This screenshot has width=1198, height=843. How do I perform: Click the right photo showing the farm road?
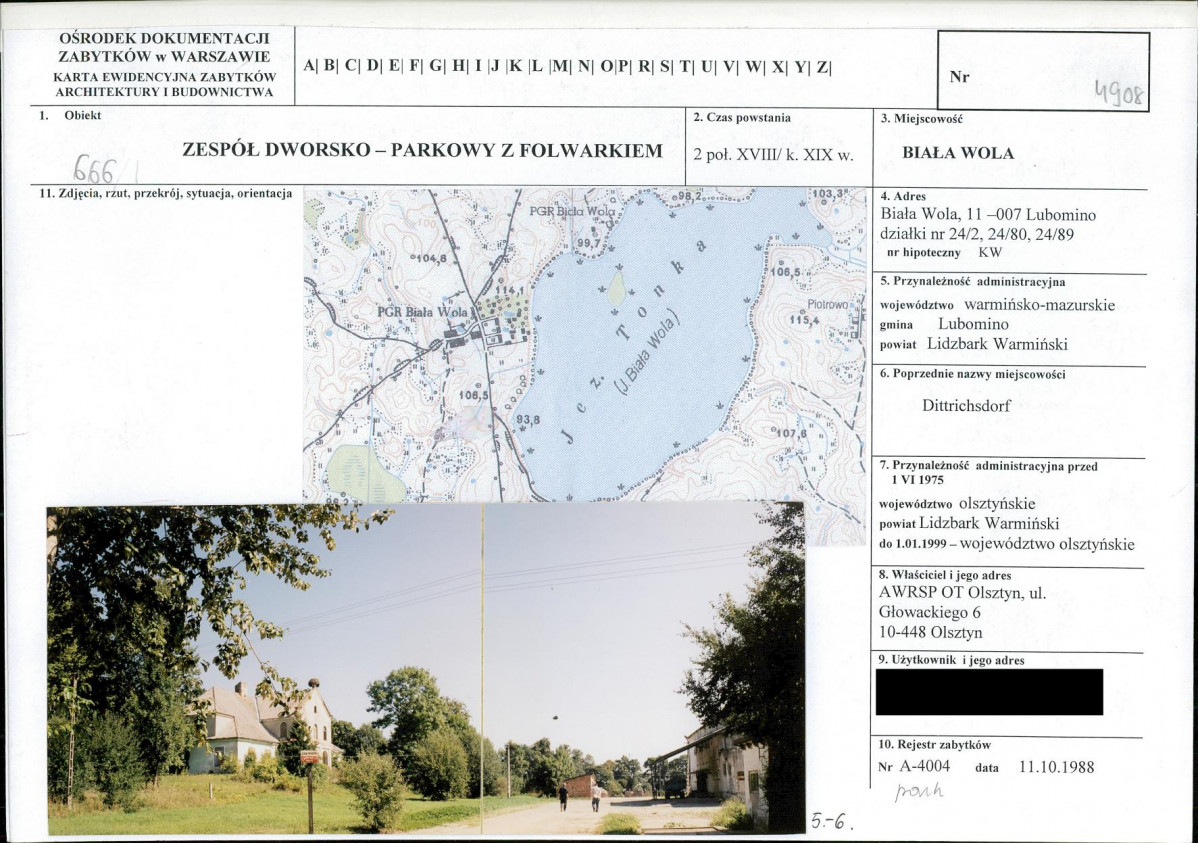pos(644,668)
